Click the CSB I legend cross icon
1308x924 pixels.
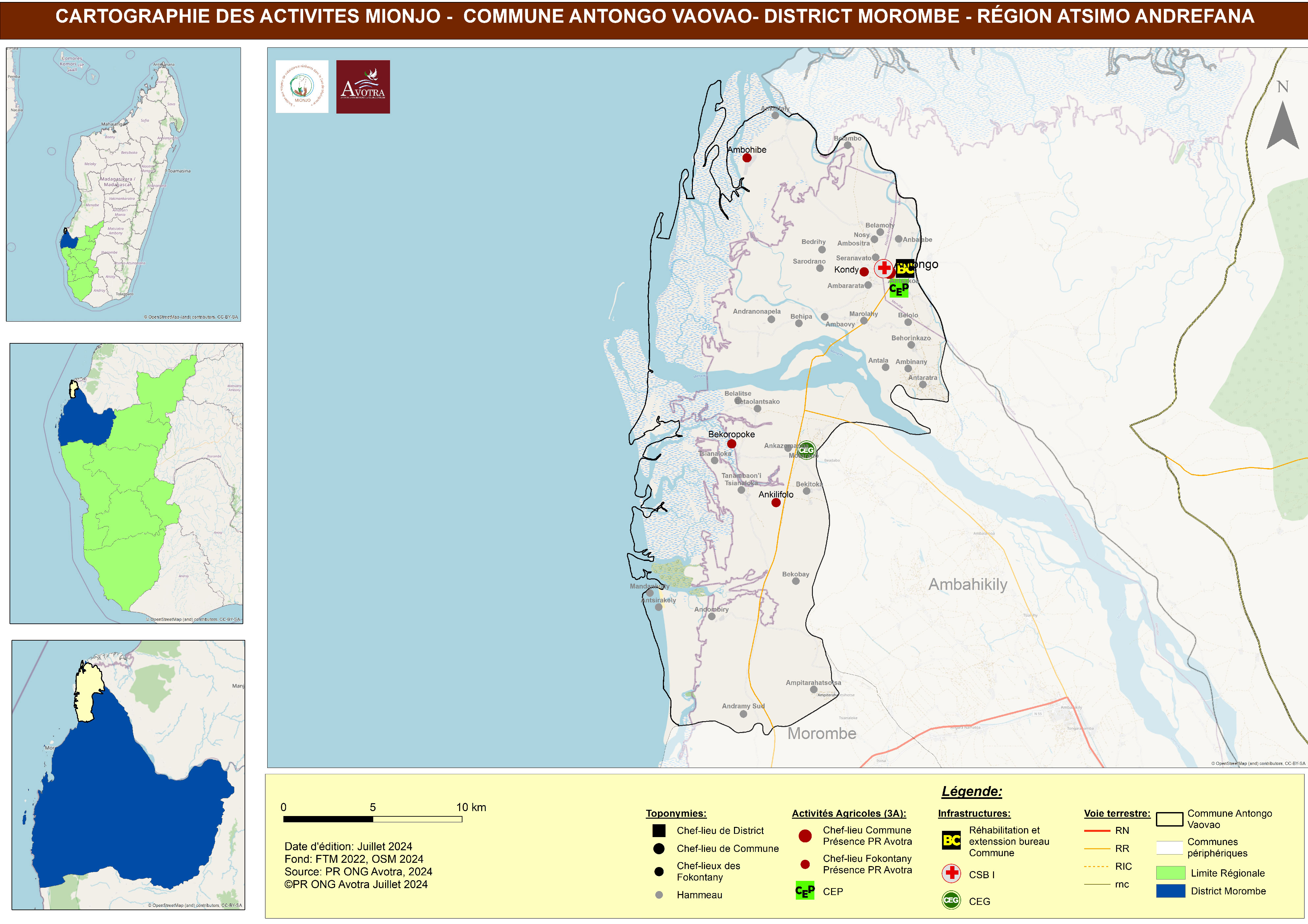click(x=951, y=873)
